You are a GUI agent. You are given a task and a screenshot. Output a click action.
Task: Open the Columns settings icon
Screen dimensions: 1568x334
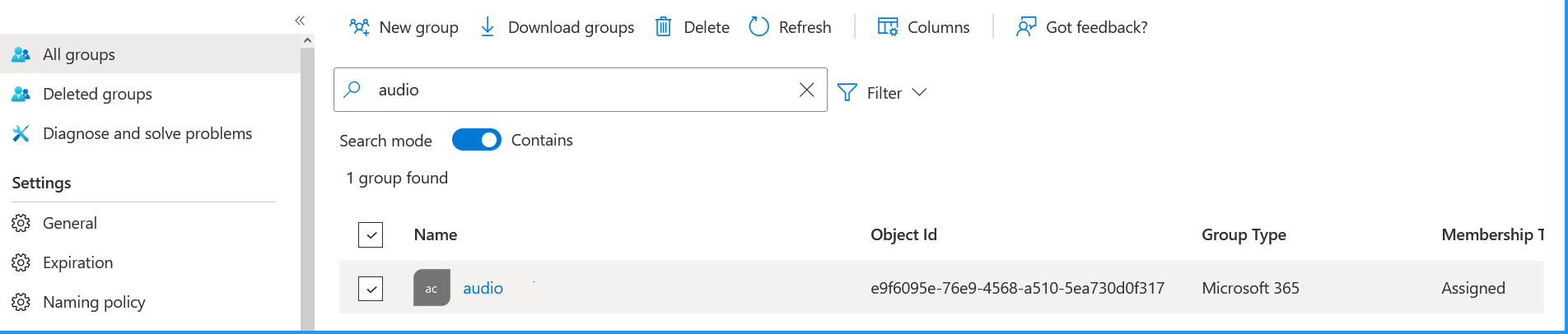coord(888,27)
